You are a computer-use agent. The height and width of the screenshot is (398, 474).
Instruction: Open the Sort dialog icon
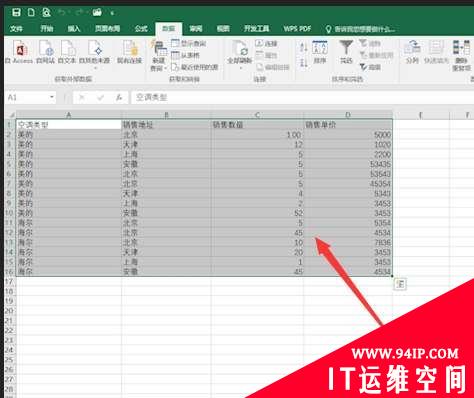pyautogui.click(x=320, y=52)
